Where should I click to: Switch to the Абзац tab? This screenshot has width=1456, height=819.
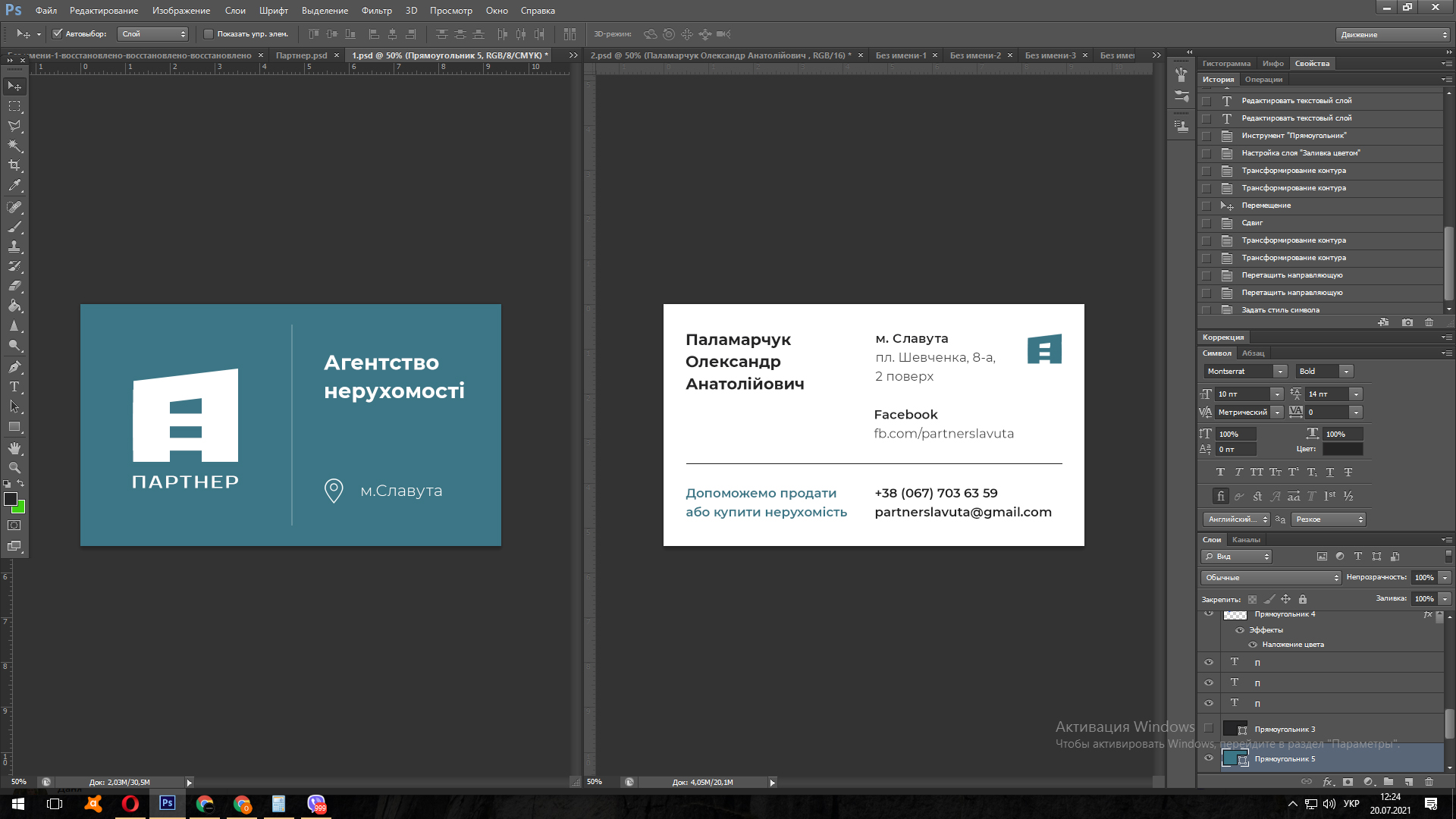[x=1253, y=353]
